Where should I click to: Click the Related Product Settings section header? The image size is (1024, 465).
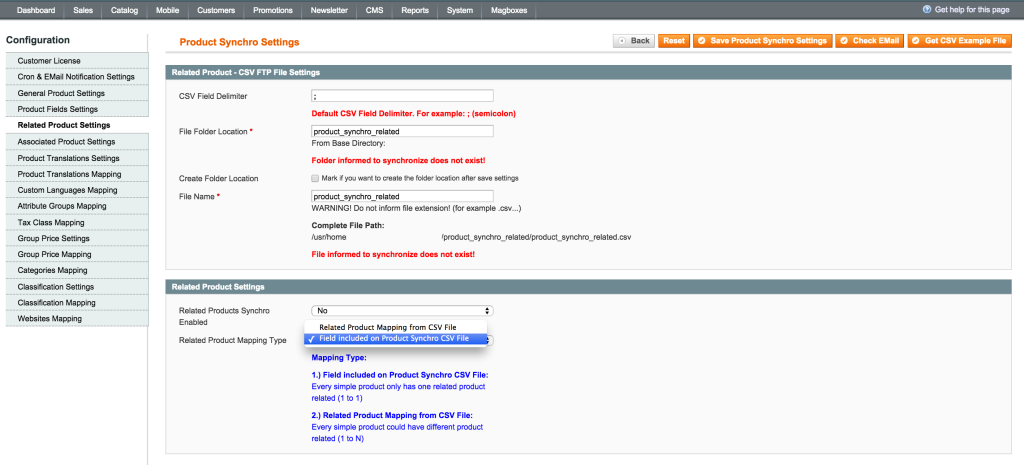[588, 287]
